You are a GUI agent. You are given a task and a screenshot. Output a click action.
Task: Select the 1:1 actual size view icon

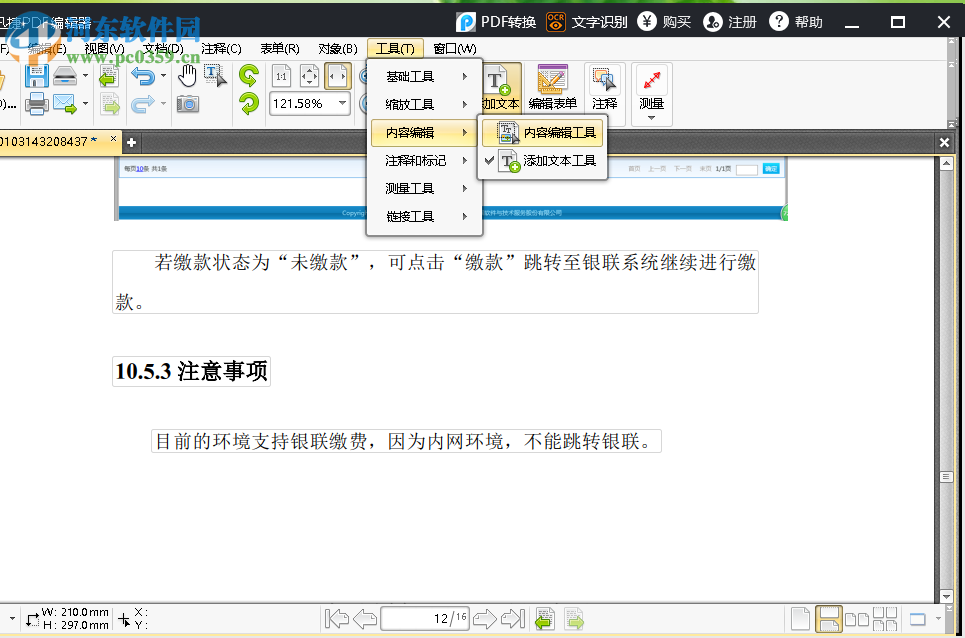point(281,75)
